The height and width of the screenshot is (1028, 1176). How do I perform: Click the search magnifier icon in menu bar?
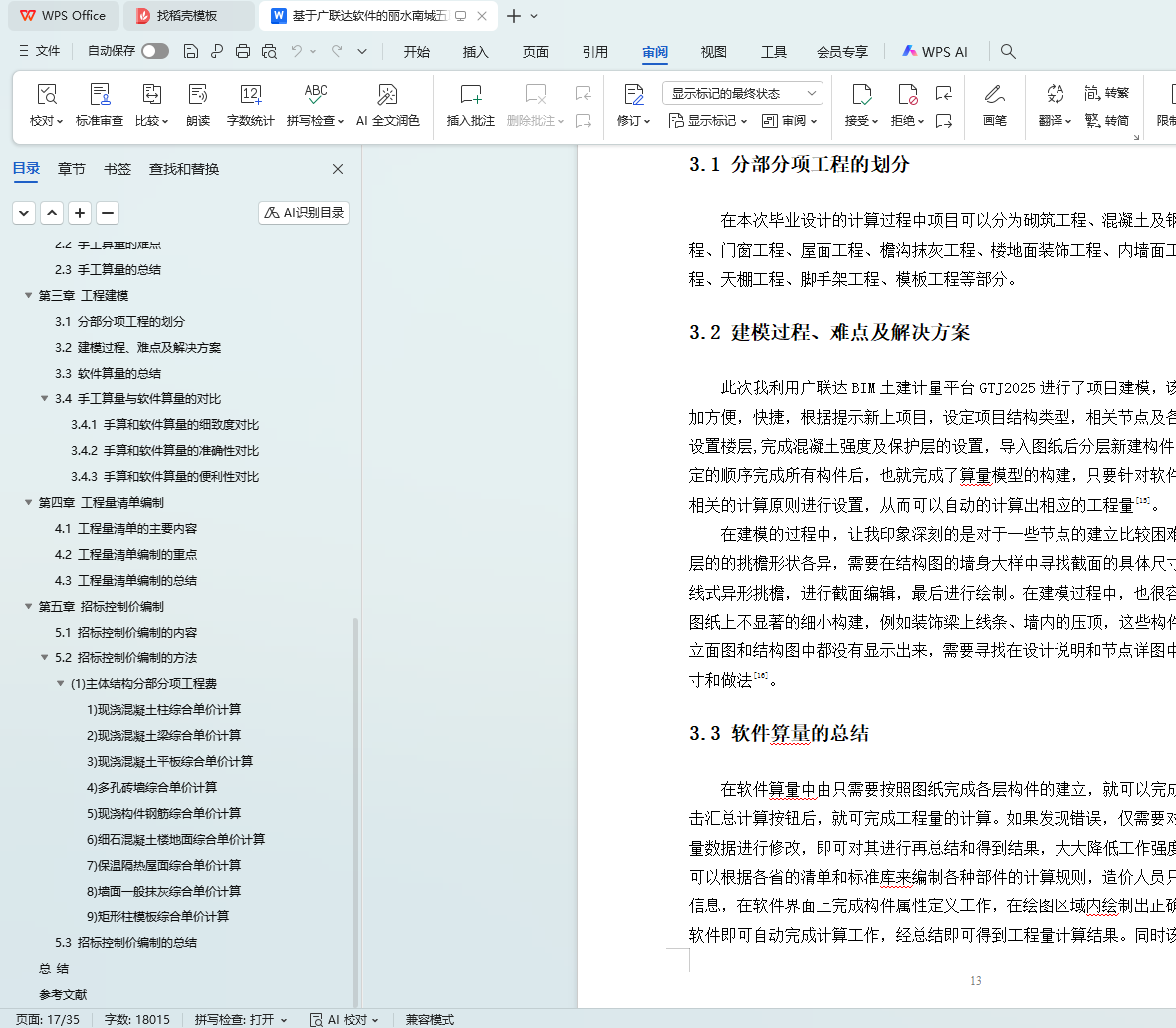pos(1008,51)
